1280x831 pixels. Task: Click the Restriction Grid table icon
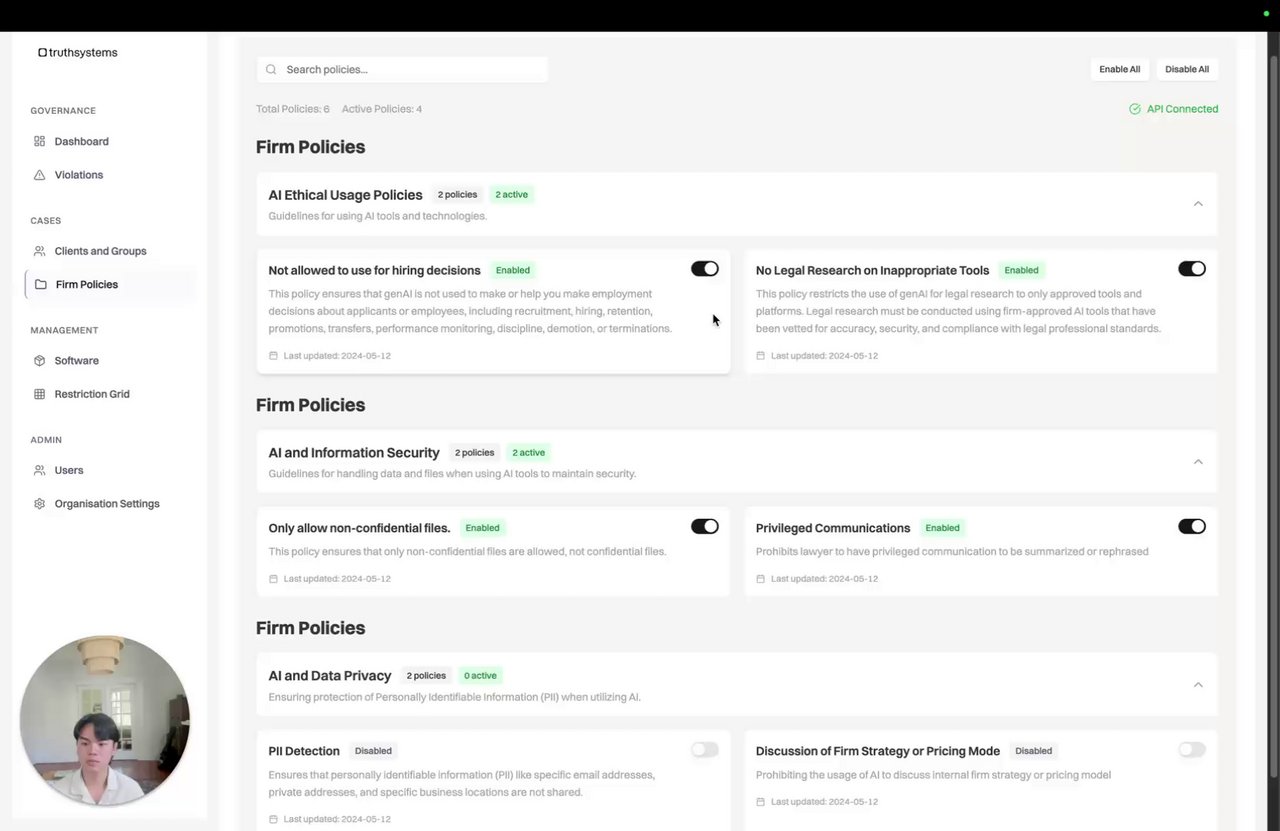tap(40, 394)
